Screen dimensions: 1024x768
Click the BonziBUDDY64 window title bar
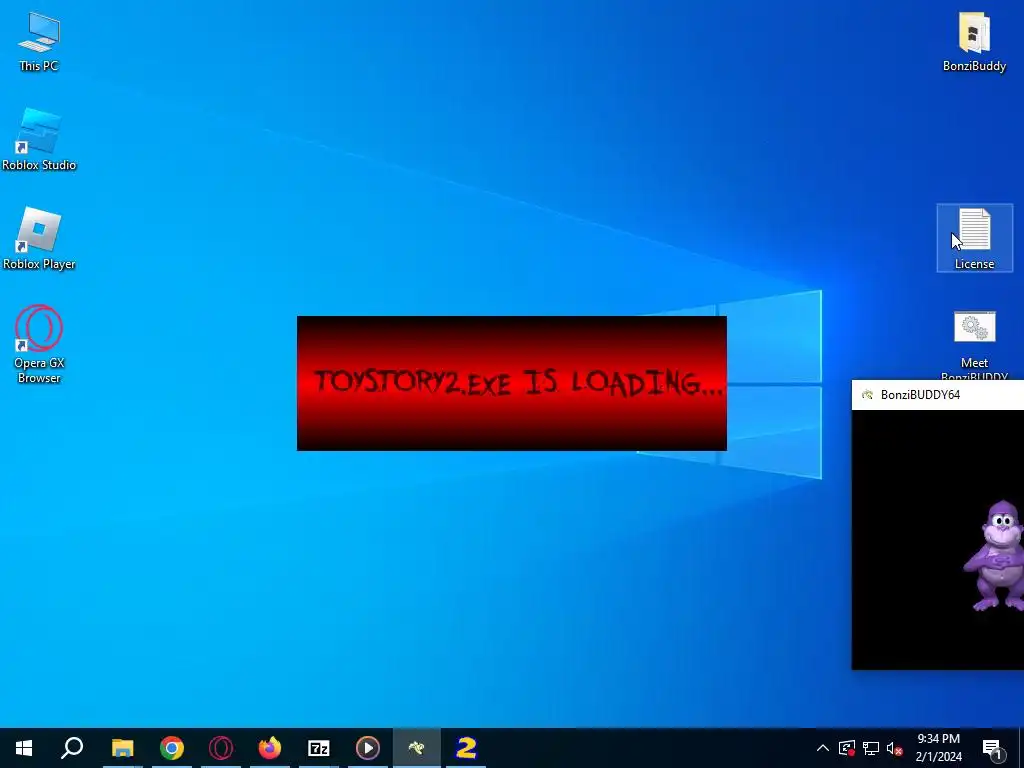938,394
